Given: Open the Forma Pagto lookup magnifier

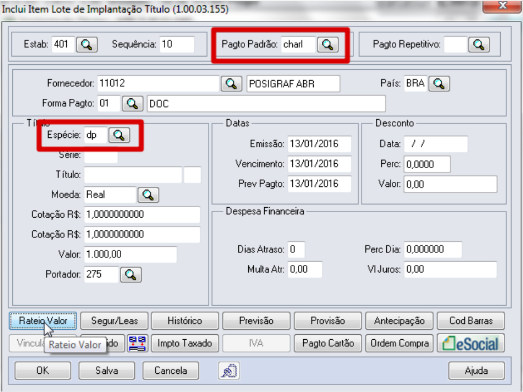Looking at the screenshot, I should click(x=132, y=104).
